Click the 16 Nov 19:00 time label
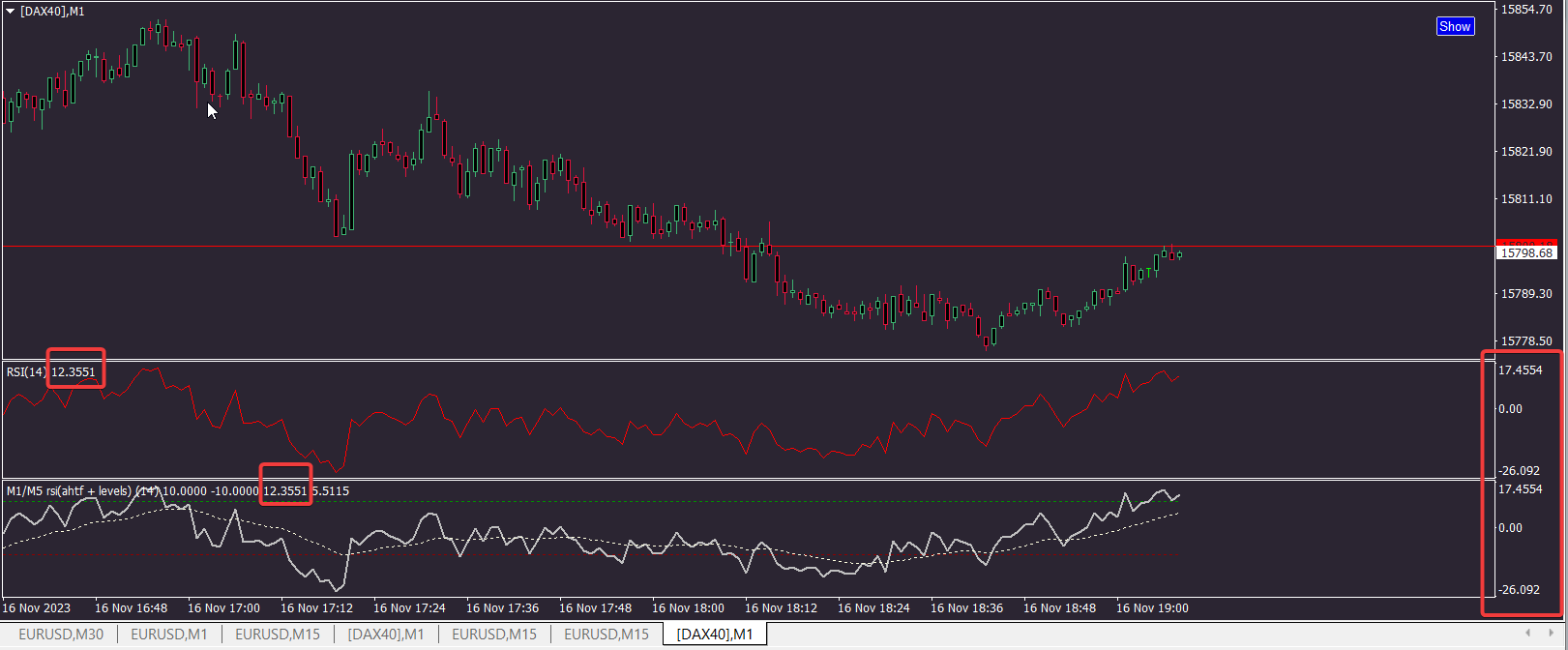This screenshot has height=650, width=1568. click(x=1152, y=608)
